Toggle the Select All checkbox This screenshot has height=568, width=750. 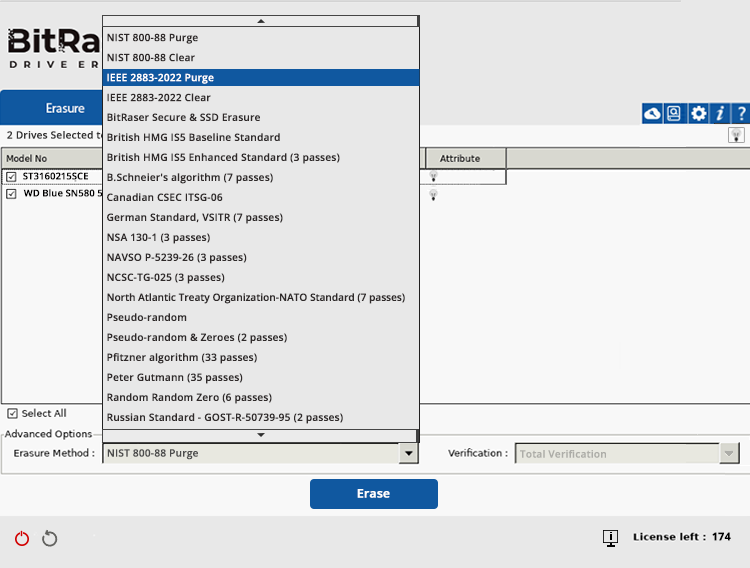coord(12,413)
